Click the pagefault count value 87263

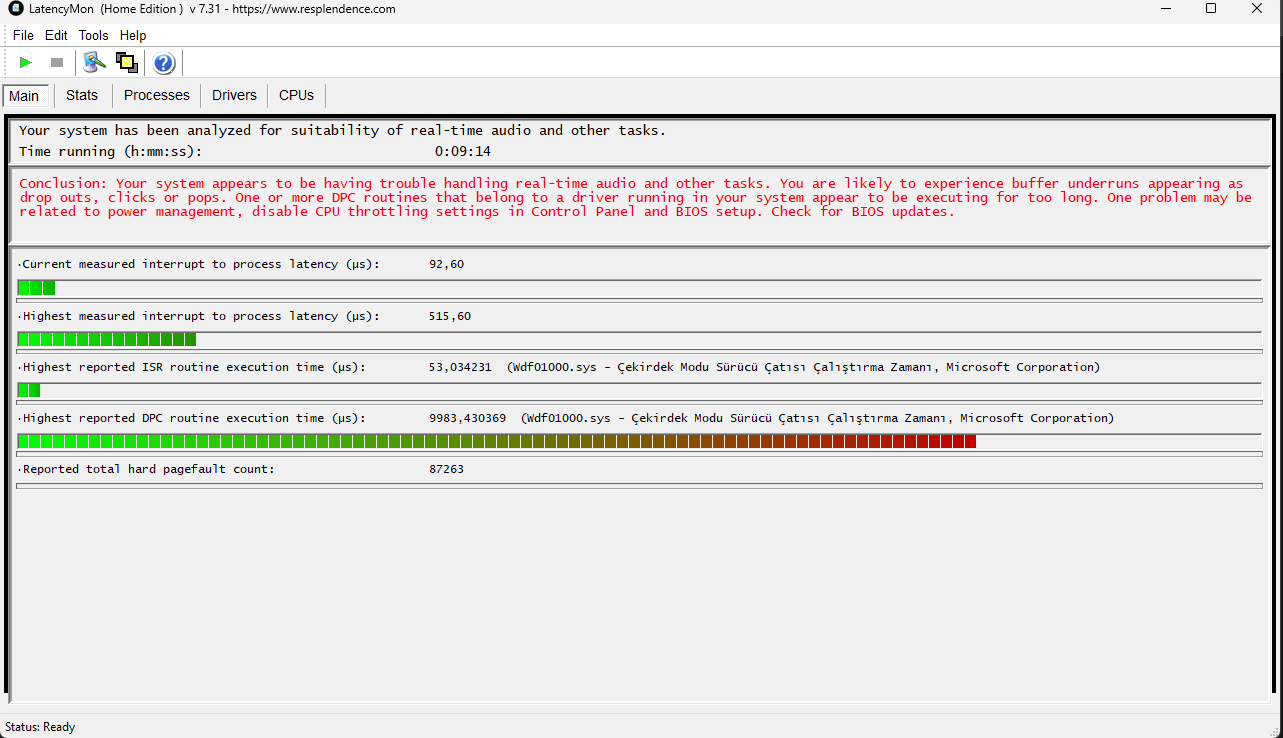pos(446,469)
